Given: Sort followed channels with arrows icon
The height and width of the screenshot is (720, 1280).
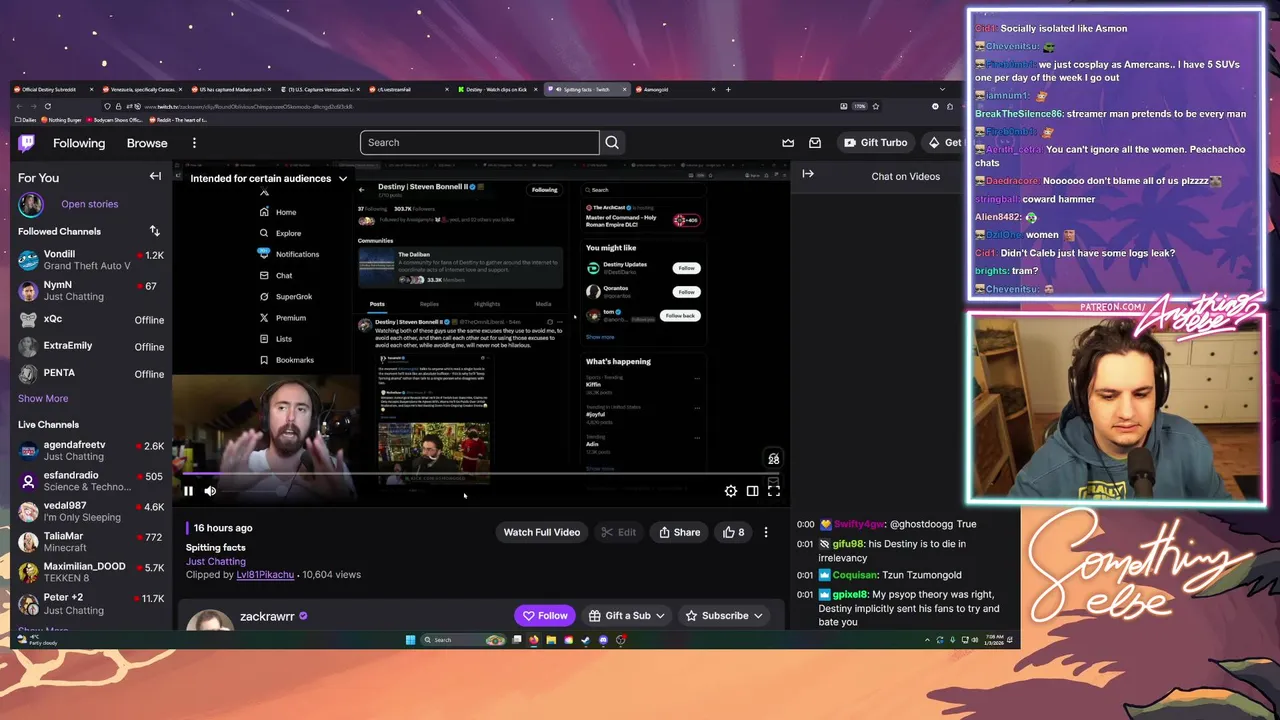Looking at the screenshot, I should pos(154,231).
